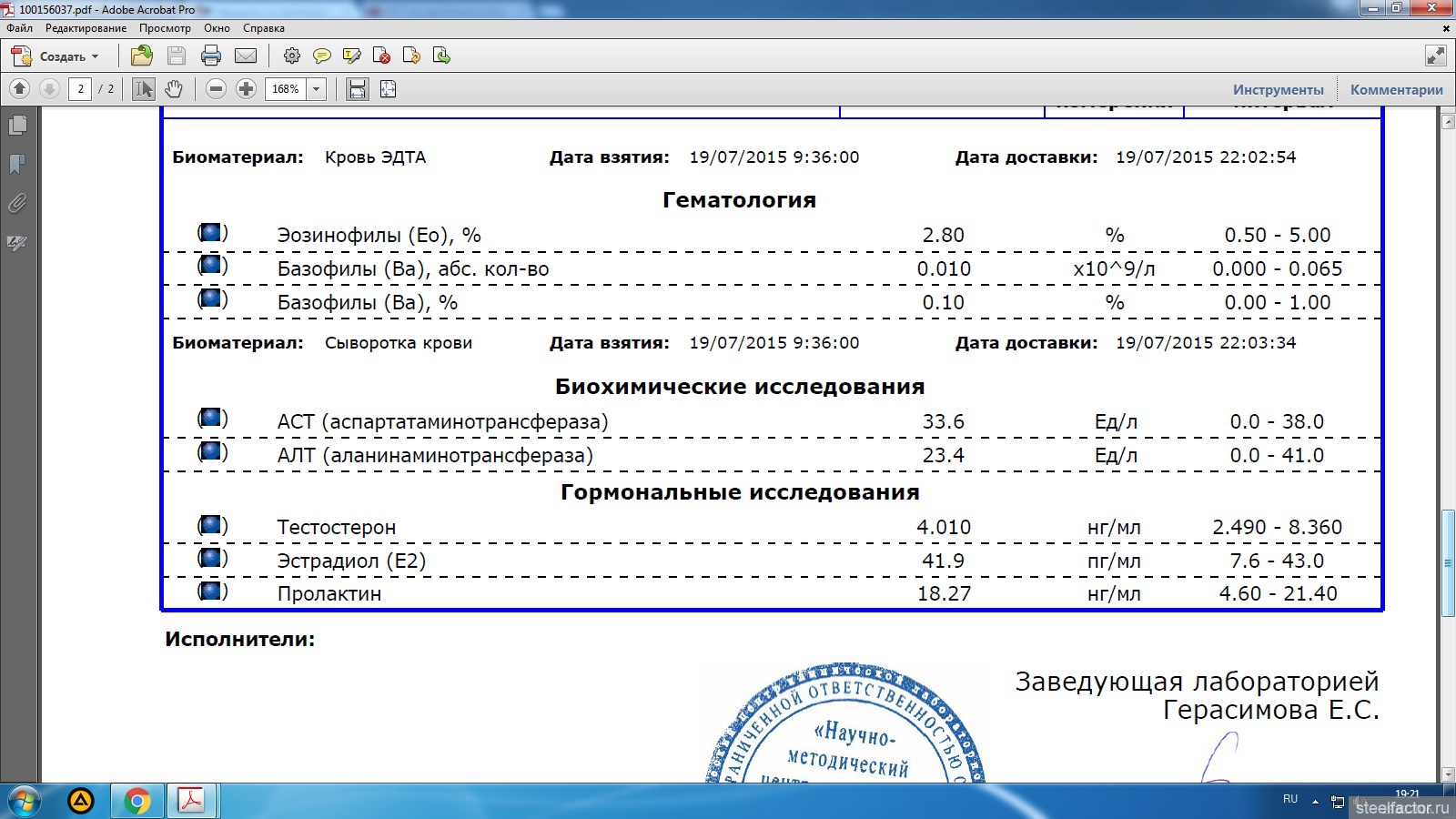
Task: Click the page number field
Action: (x=81, y=88)
